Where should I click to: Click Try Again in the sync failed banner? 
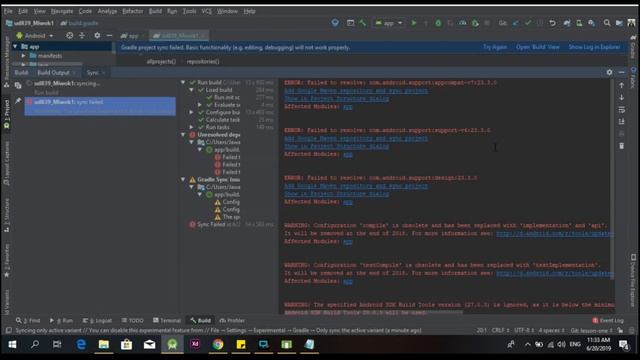pos(495,47)
